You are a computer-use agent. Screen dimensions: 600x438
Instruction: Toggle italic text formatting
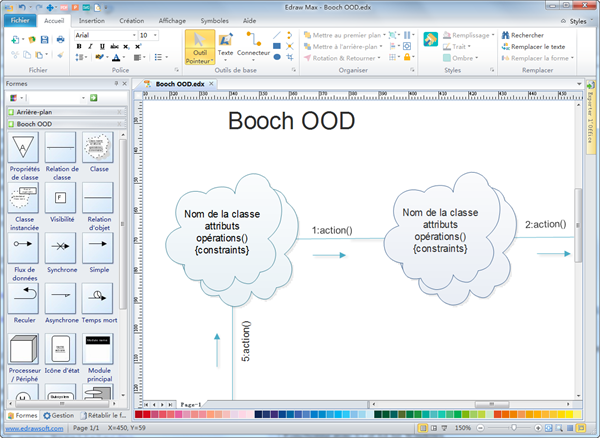click(90, 46)
